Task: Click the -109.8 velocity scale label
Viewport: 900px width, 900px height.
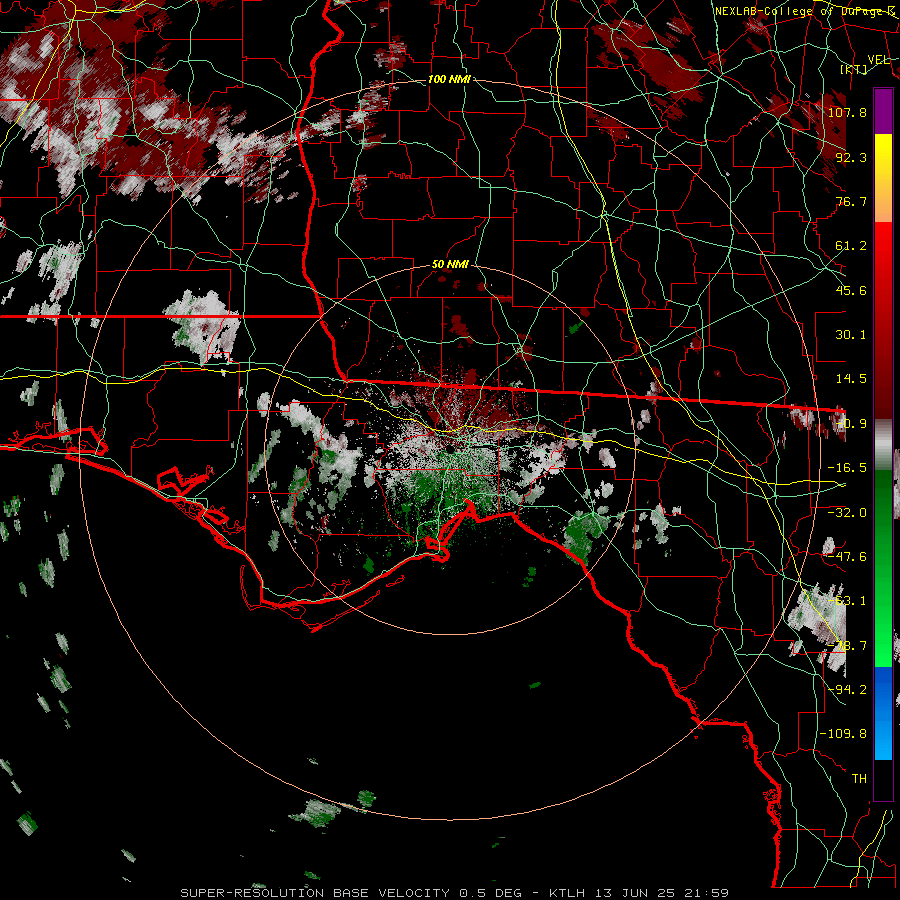Action: pyautogui.click(x=843, y=734)
